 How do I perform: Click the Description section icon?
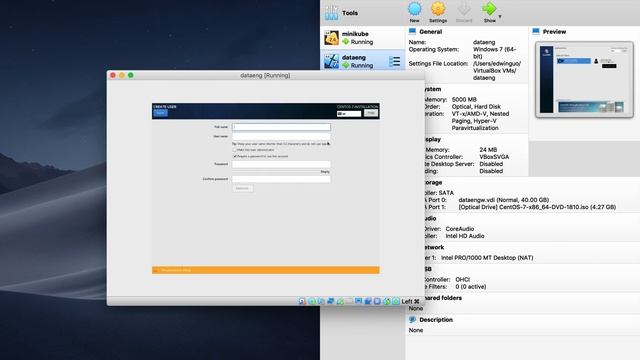tap(412, 320)
